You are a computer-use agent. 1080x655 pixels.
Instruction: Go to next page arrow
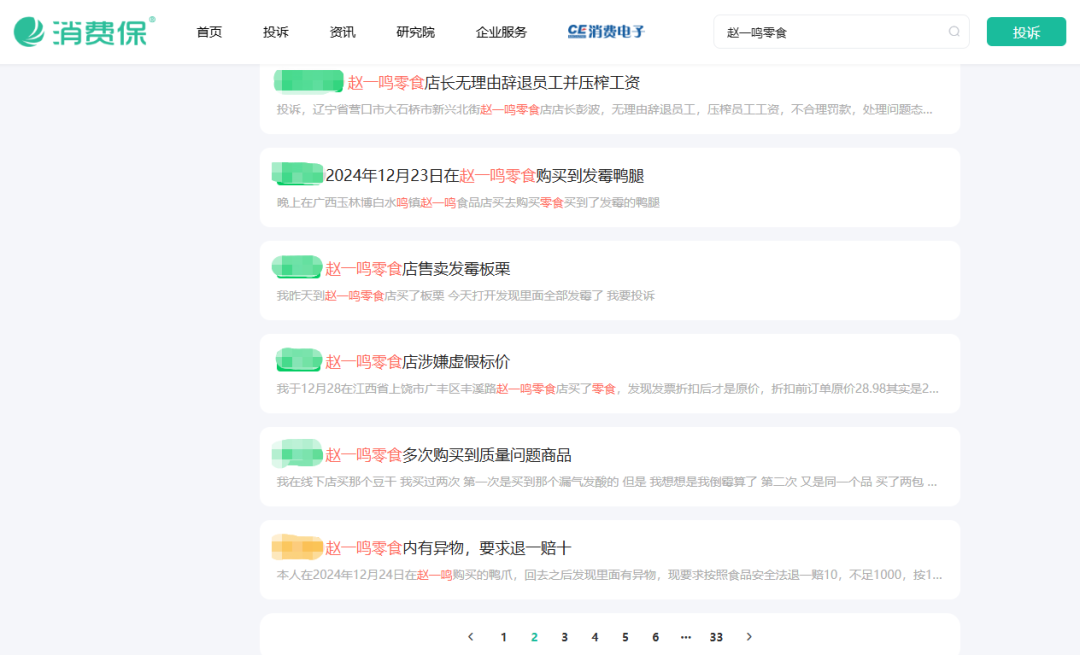(749, 637)
